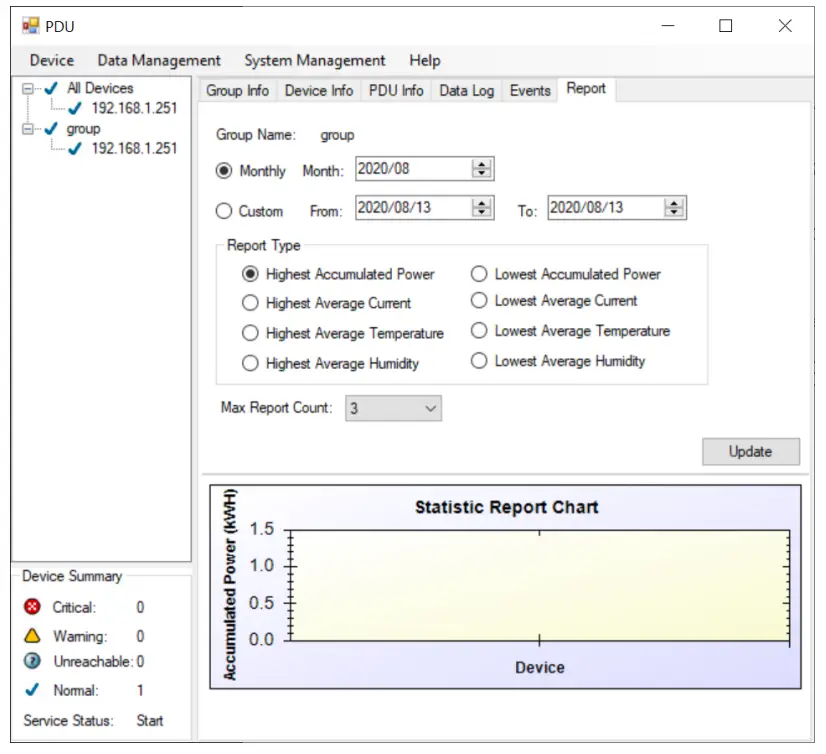This screenshot has width=826, height=754.
Task: Select the Custom date range radio button
Action: (224, 211)
